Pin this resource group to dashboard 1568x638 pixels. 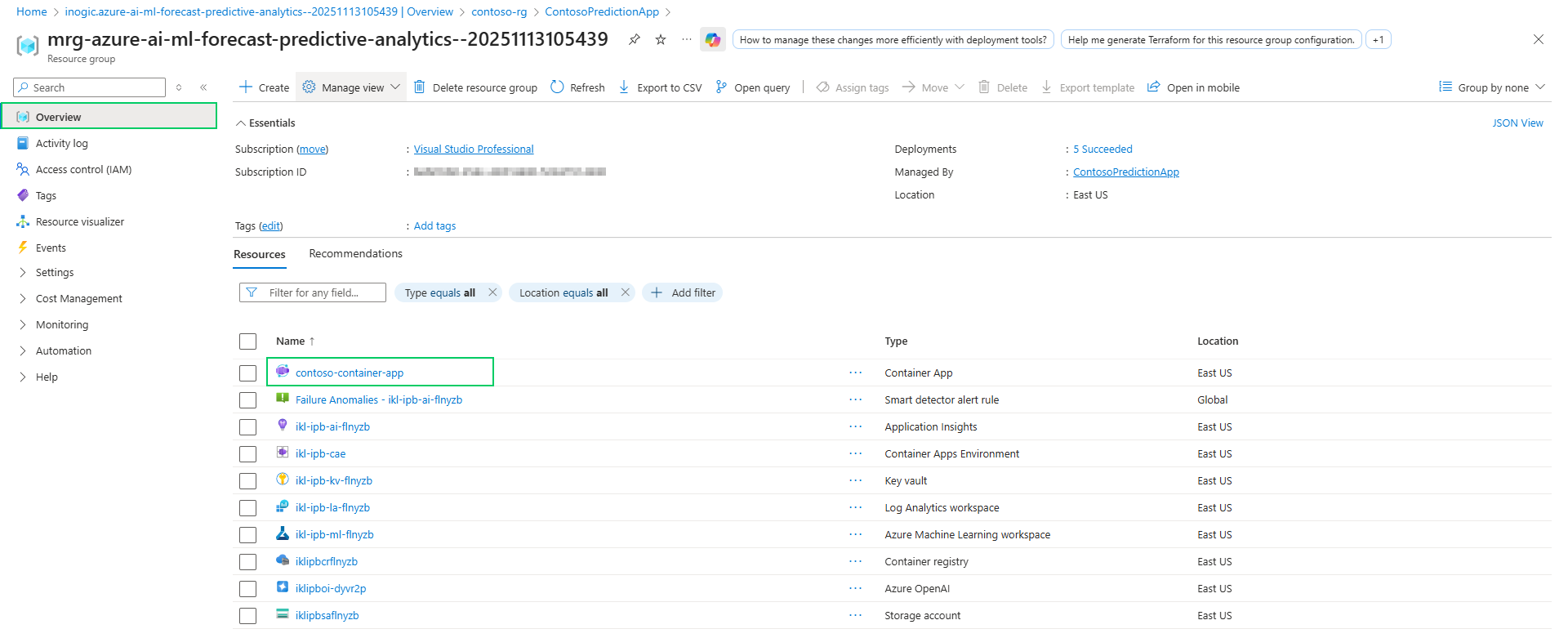coord(634,40)
